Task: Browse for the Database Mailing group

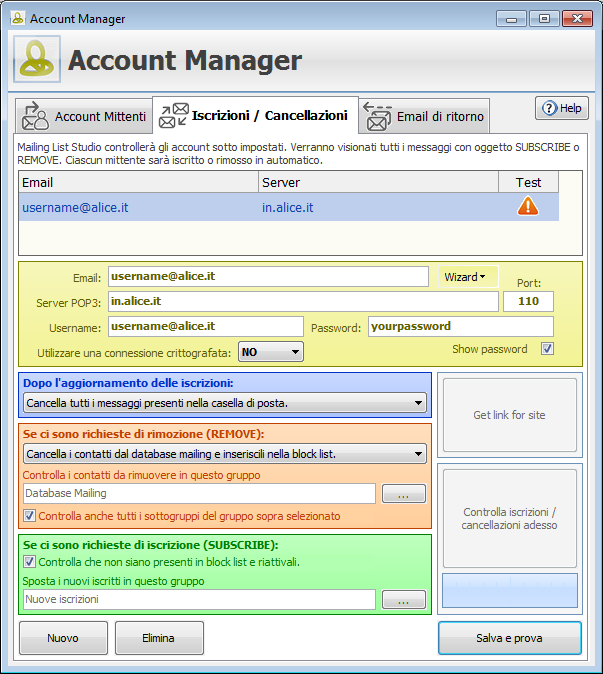Action: (x=403, y=493)
